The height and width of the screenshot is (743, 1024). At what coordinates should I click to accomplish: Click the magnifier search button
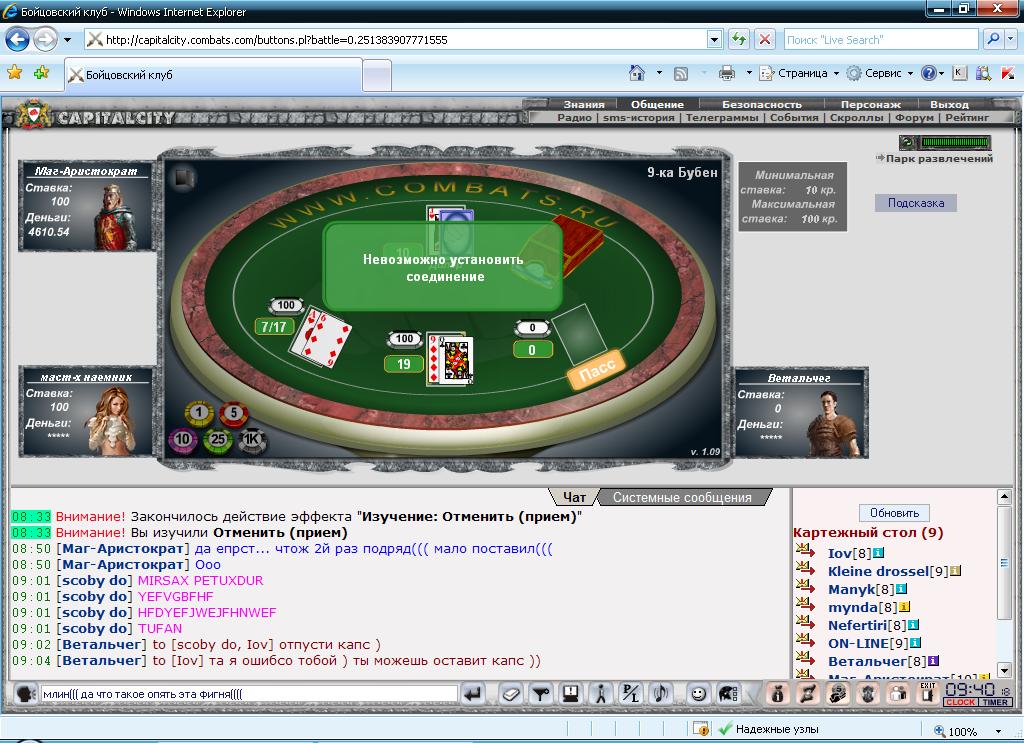point(993,40)
